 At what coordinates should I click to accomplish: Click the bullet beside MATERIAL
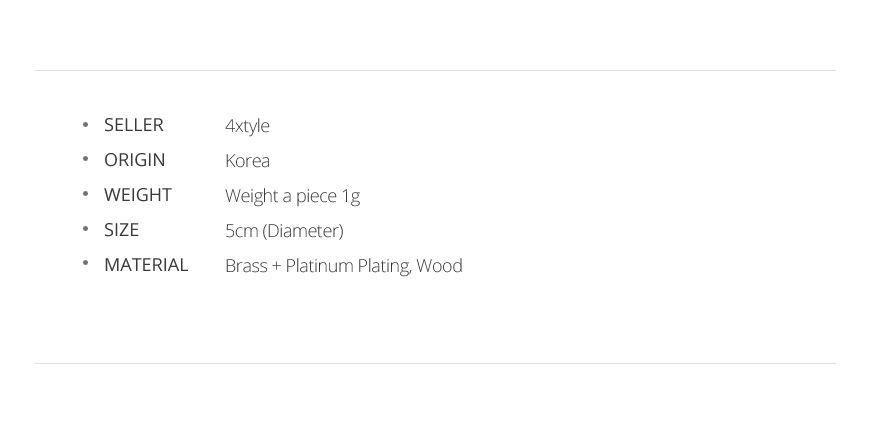coord(86,265)
